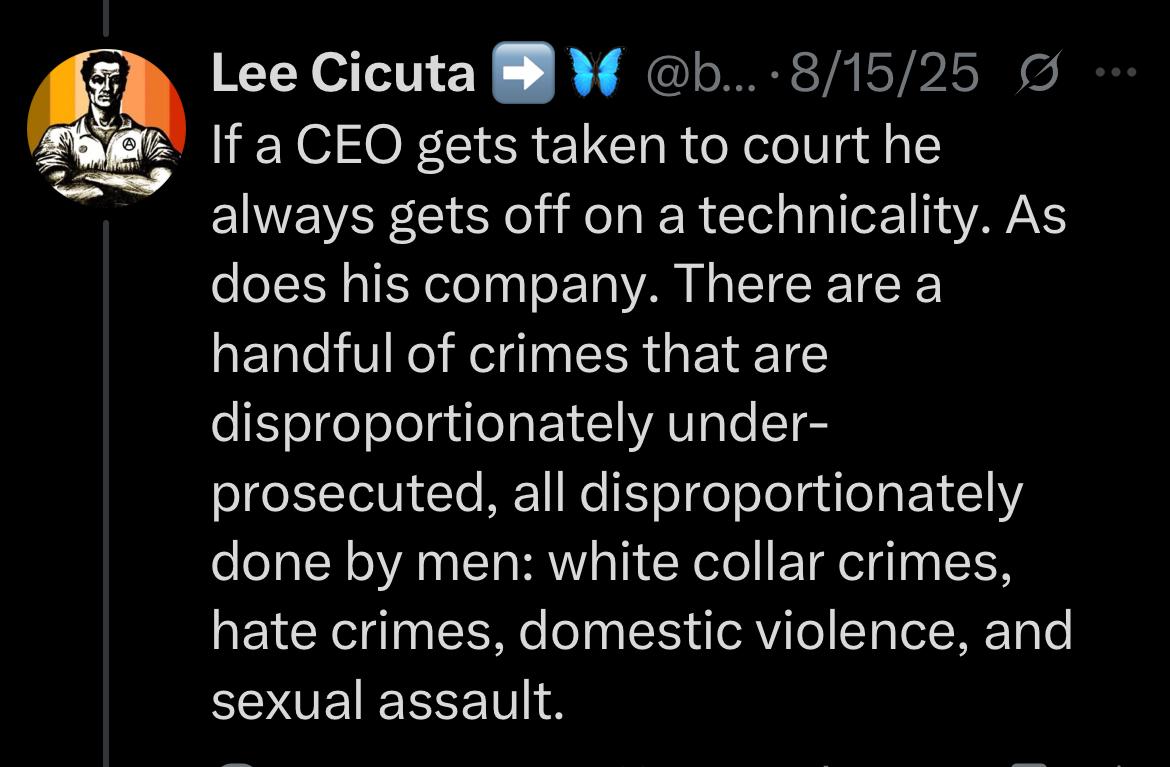This screenshot has height=767, width=1170.
Task: Open the Lee Cicuta display name link
Action: pyautogui.click(x=343, y=74)
